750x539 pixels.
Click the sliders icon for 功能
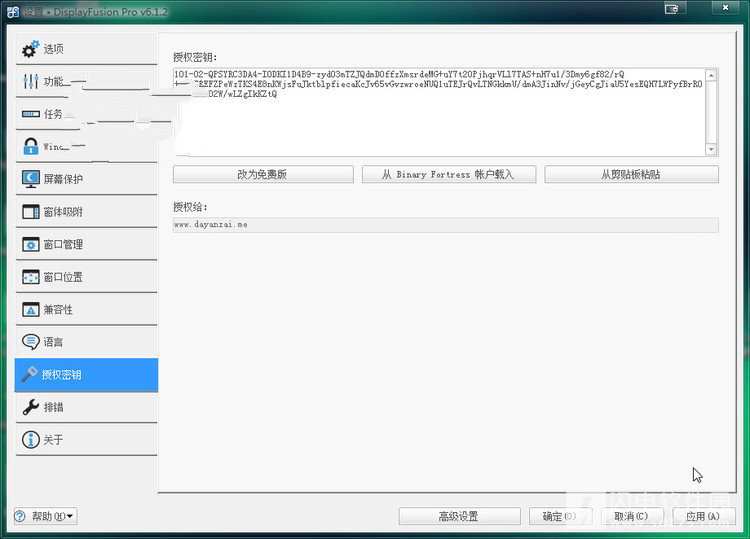click(31, 81)
